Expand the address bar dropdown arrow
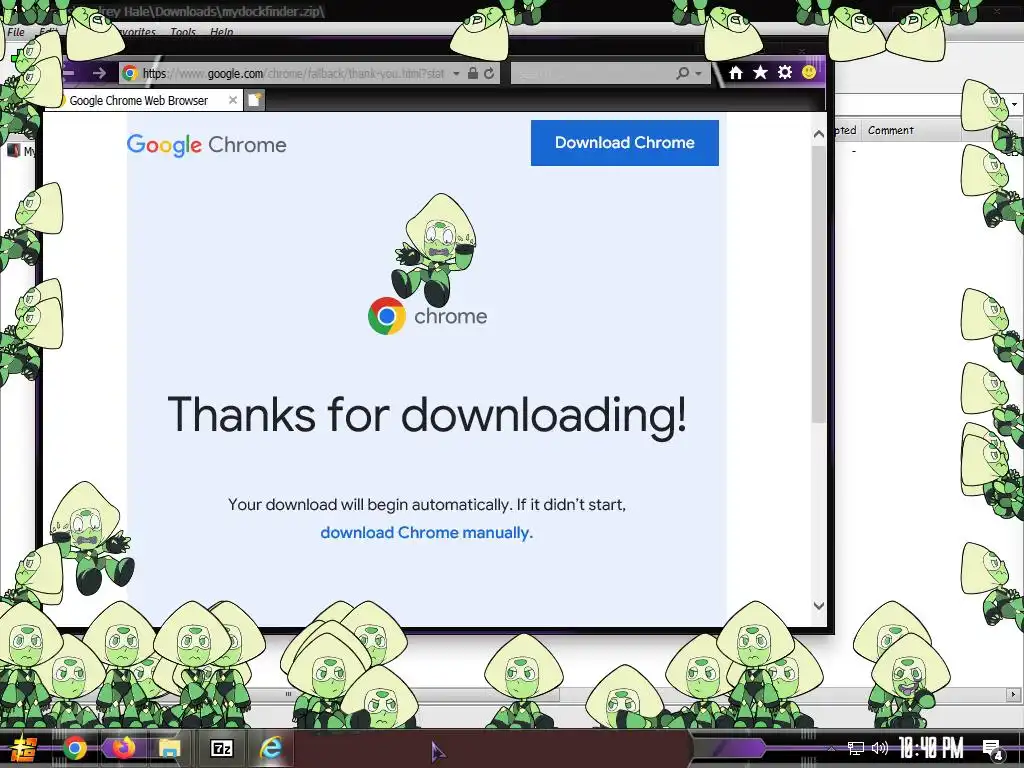 (456, 74)
